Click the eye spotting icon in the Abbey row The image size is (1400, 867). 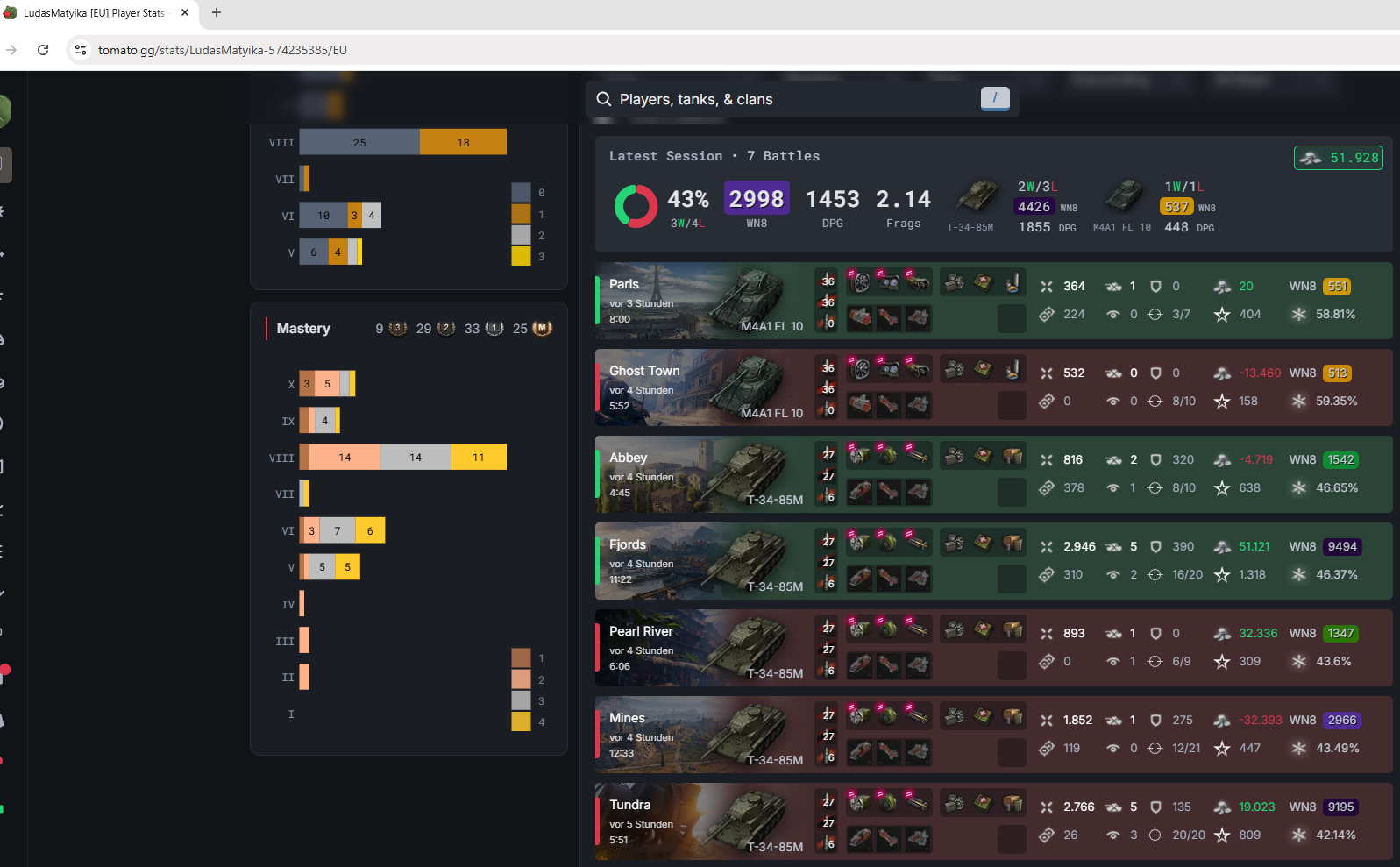coord(1113,488)
